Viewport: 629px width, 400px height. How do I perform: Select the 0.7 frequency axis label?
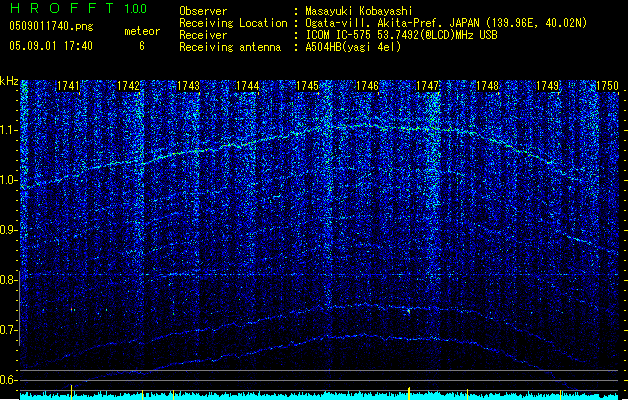coord(10,330)
